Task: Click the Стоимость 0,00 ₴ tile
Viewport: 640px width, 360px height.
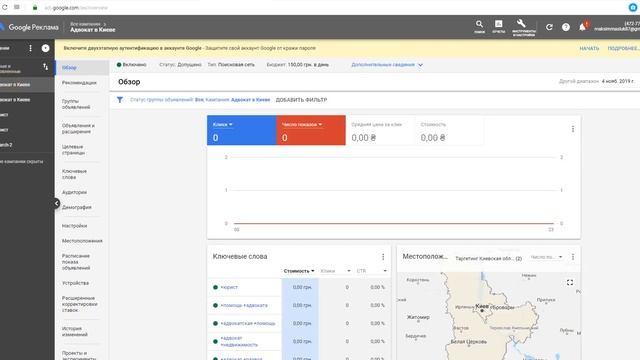Action: coord(449,131)
